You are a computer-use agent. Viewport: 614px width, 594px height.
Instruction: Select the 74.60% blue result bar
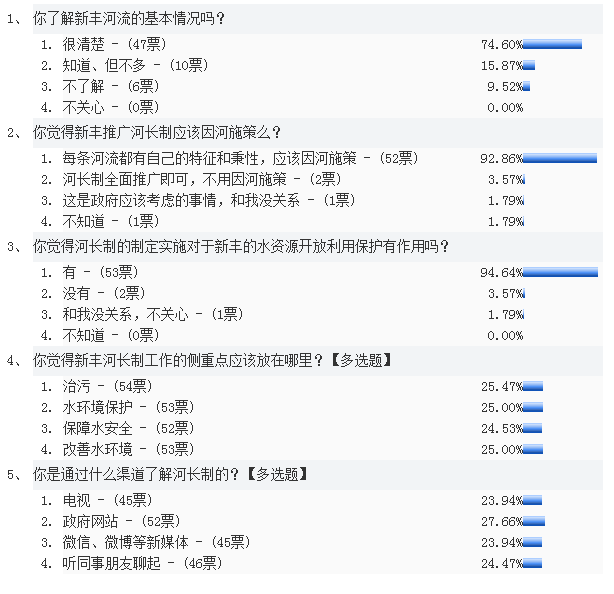click(x=552, y=44)
